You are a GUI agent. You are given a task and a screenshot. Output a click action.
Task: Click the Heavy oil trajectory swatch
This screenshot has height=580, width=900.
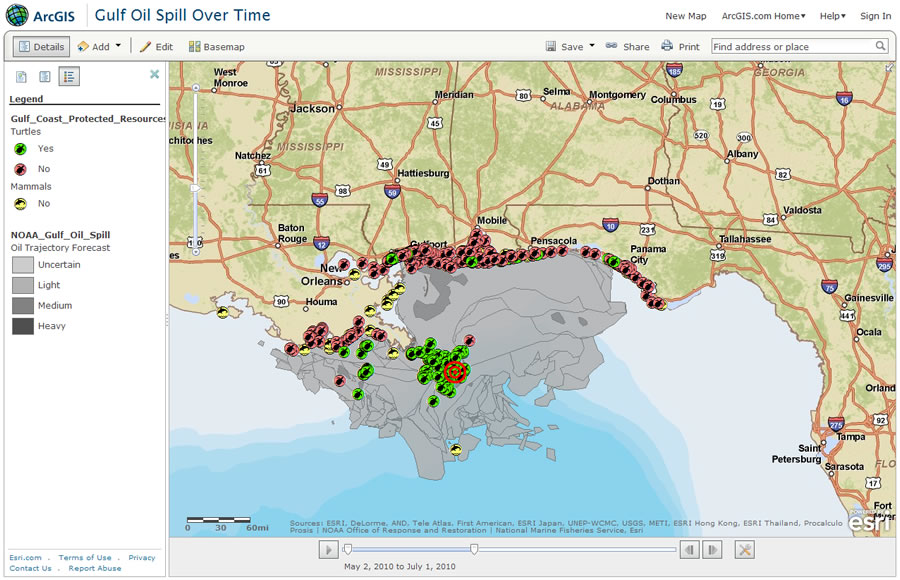23,326
